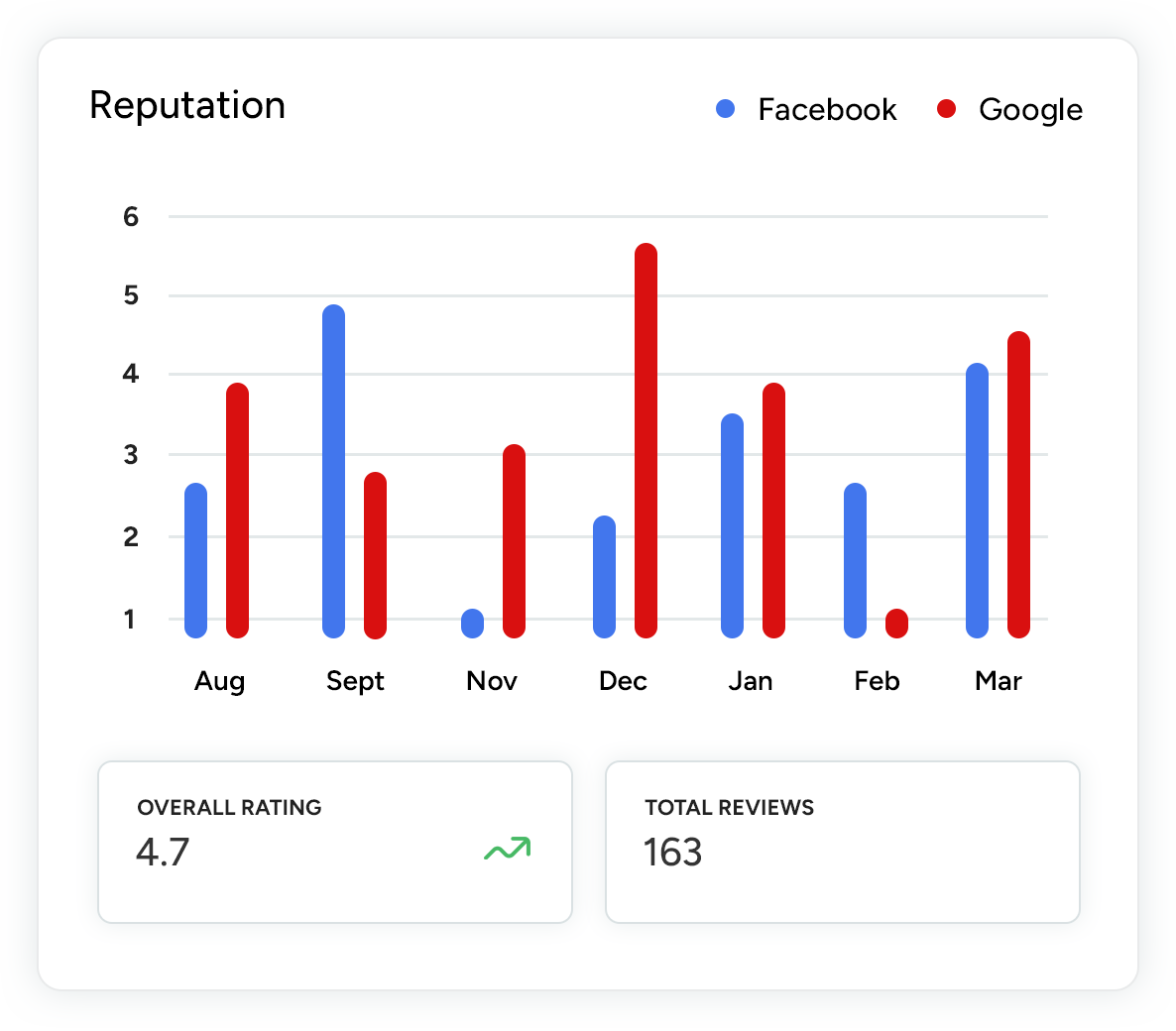Select the blue Facebook bar for Mar

(x=977, y=501)
